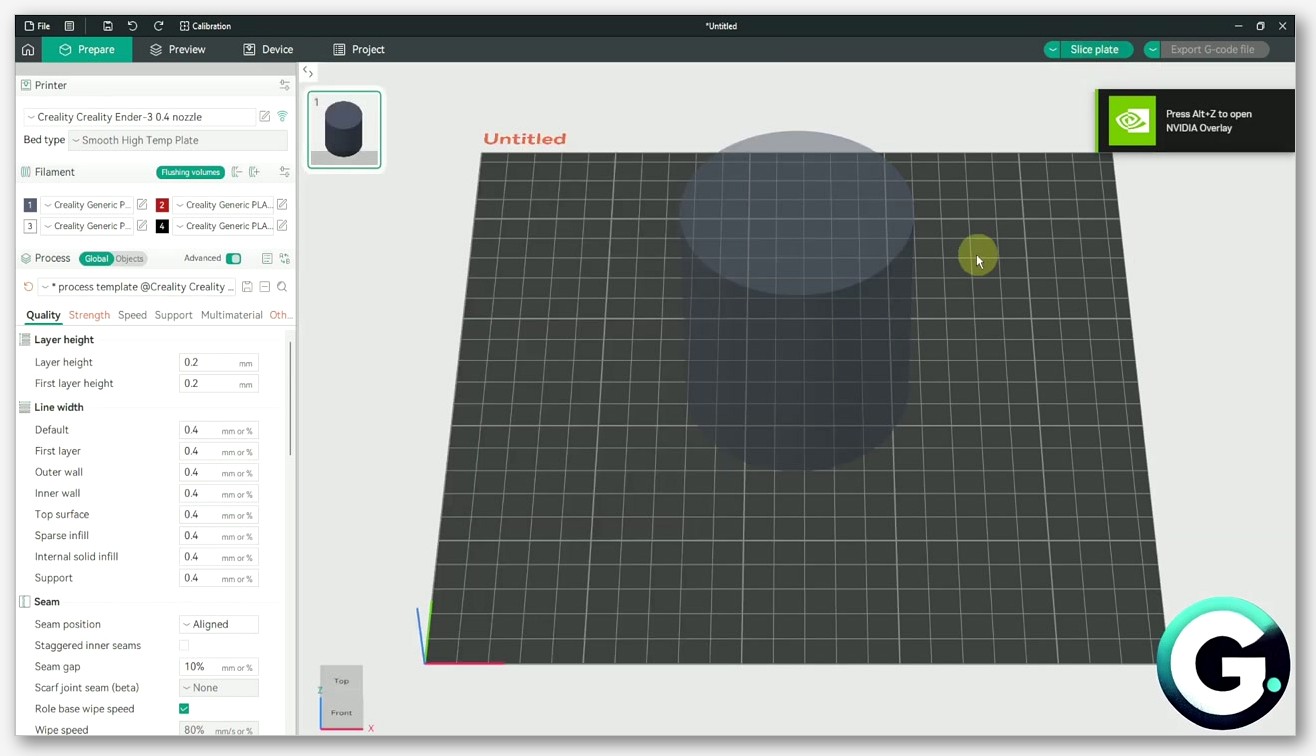Search process settings

(x=282, y=287)
